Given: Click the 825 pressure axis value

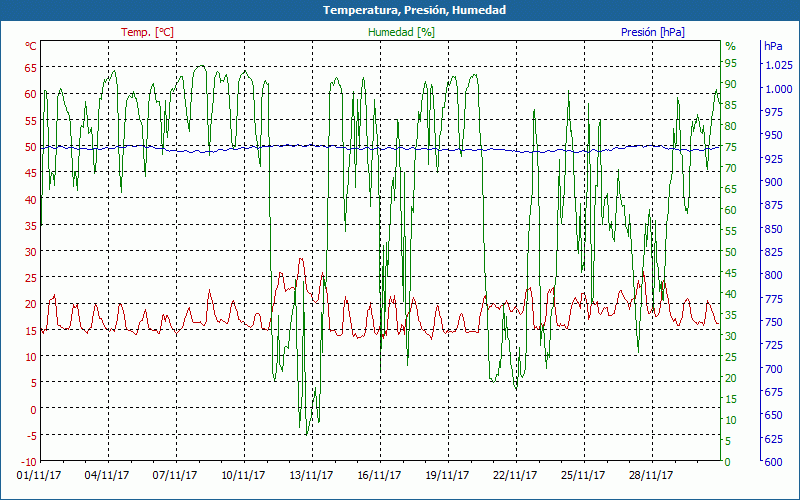Looking at the screenshot, I should click(x=774, y=252).
